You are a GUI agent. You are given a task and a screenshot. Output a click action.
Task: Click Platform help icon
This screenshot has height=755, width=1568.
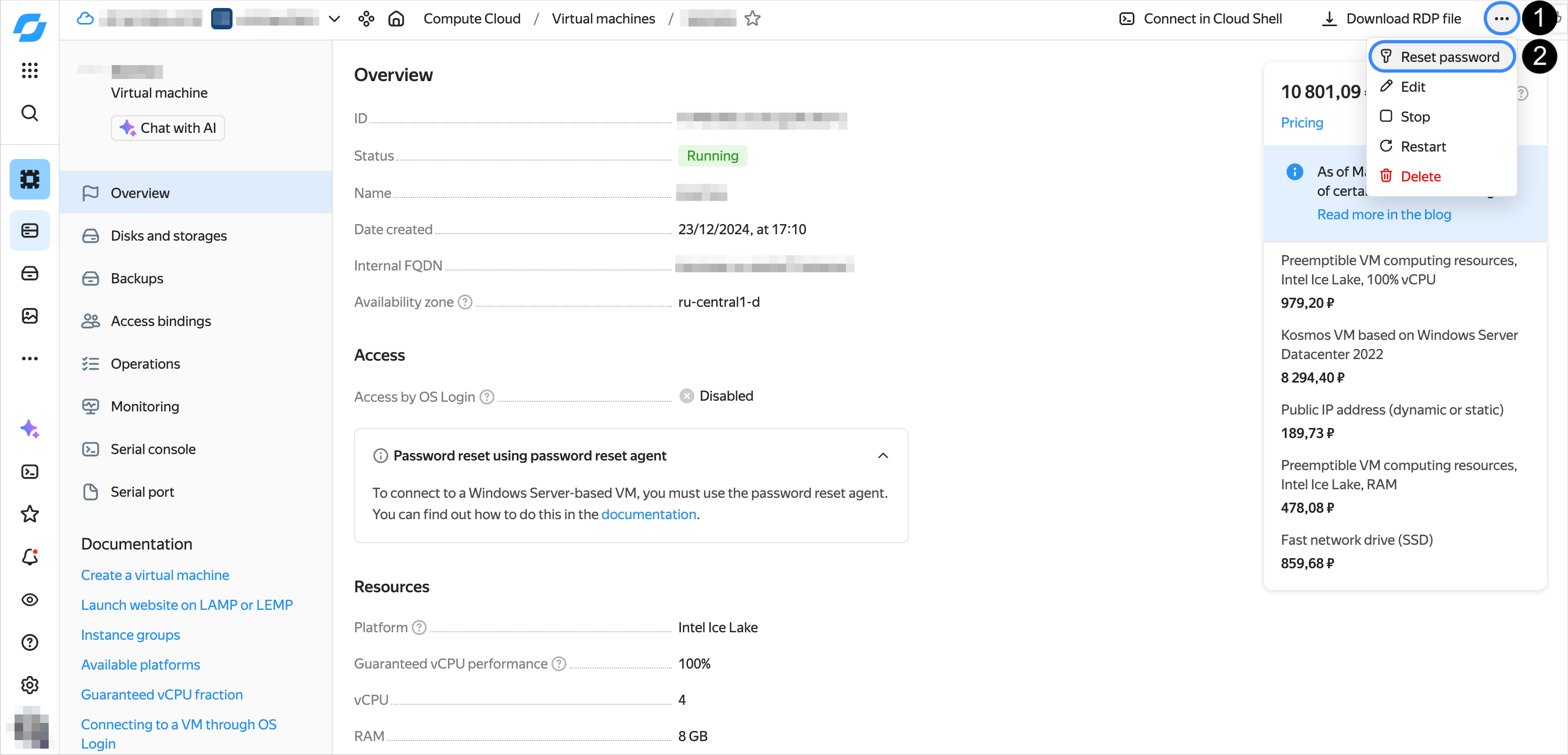(419, 627)
